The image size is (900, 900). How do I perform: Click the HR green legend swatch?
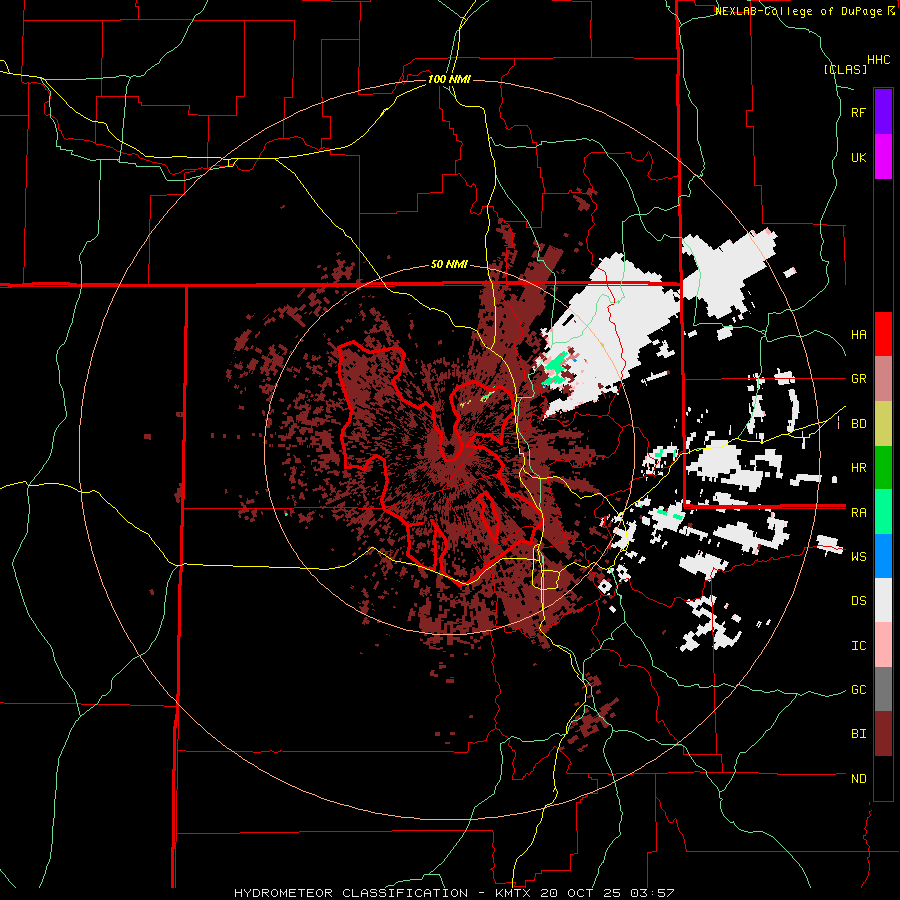coord(883,467)
